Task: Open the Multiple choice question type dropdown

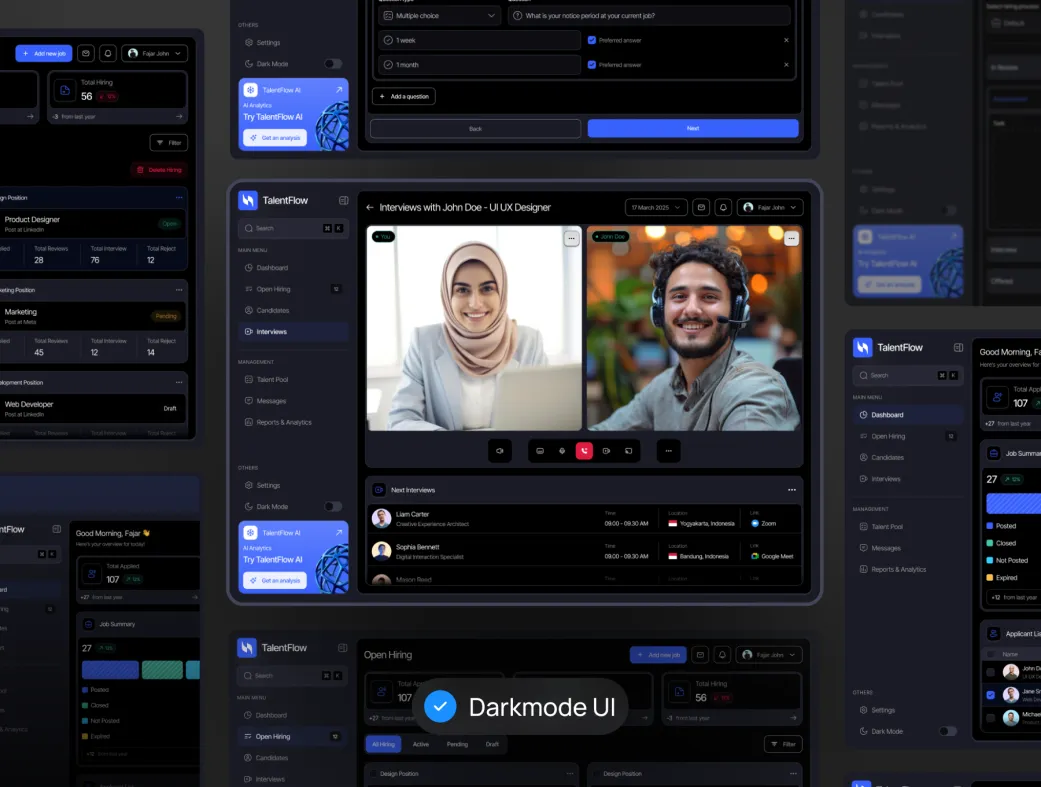Action: pyautogui.click(x=439, y=16)
